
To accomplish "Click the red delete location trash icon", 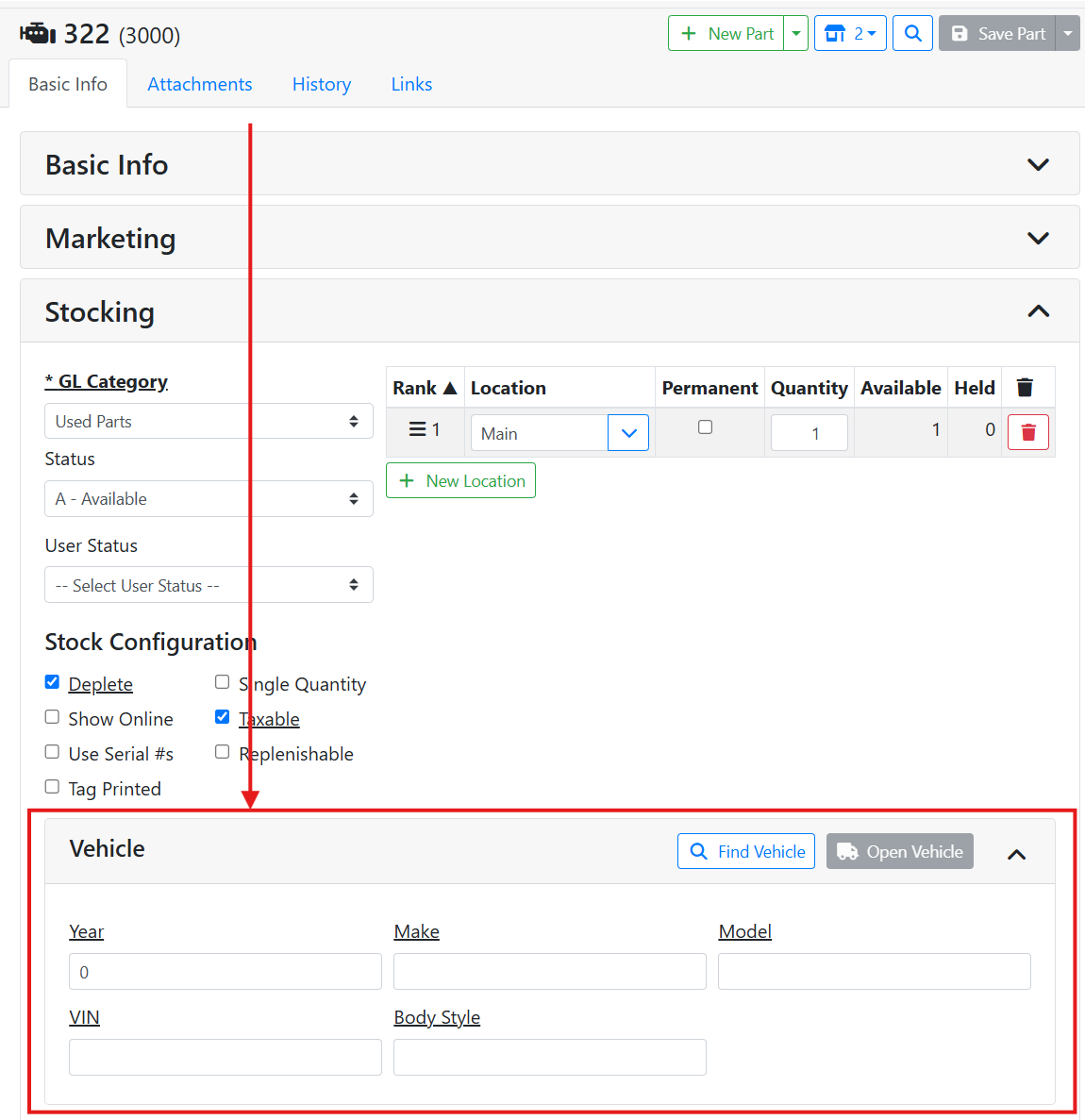I will [1027, 432].
